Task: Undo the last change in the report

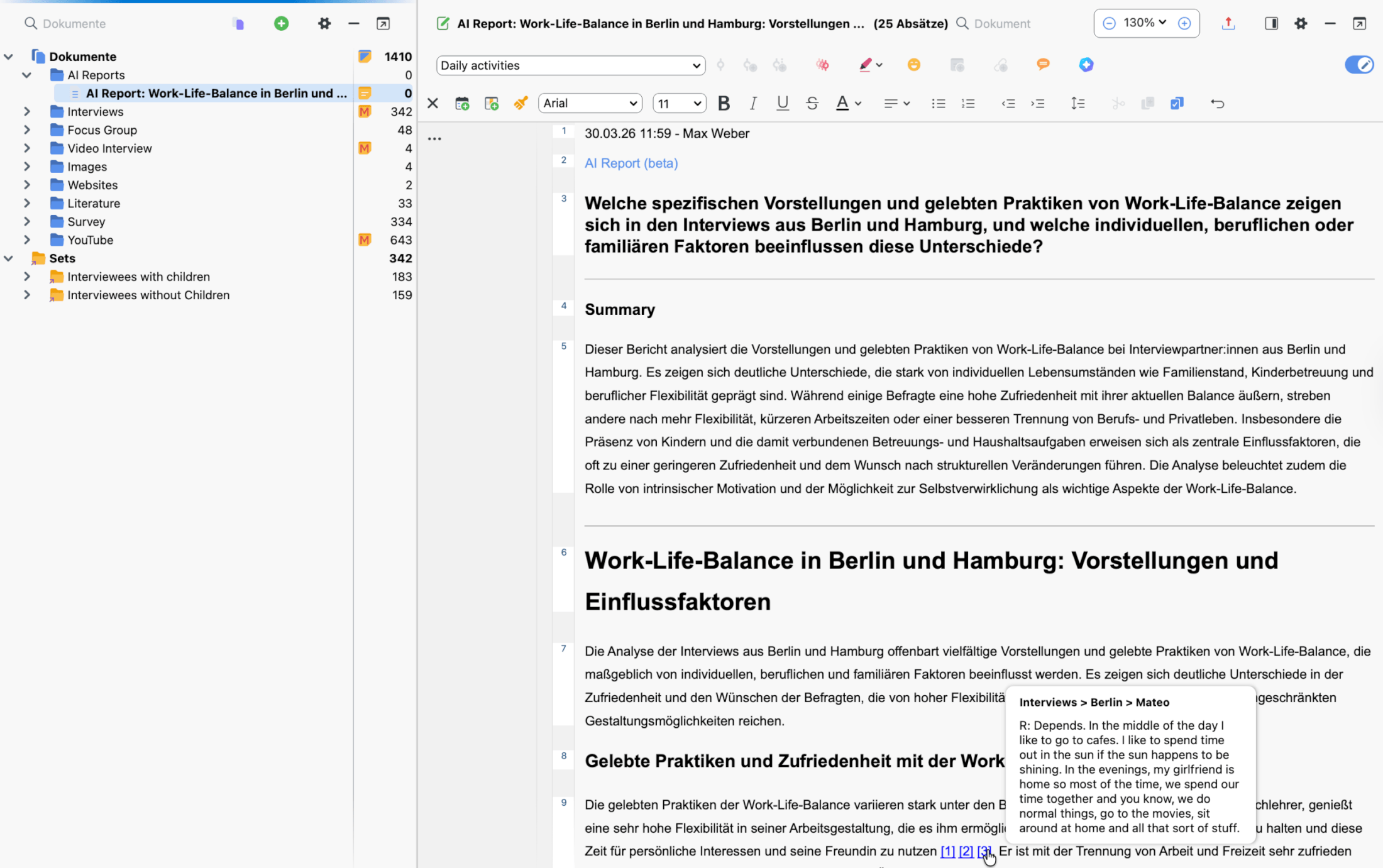Action: (x=1218, y=103)
